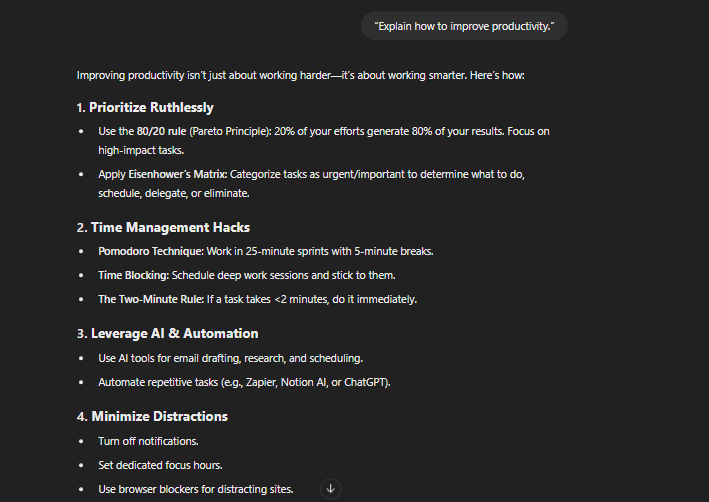Click the bold 'Pomodoro Technique' term
Viewport: 709px width, 502px height.
[x=151, y=251]
